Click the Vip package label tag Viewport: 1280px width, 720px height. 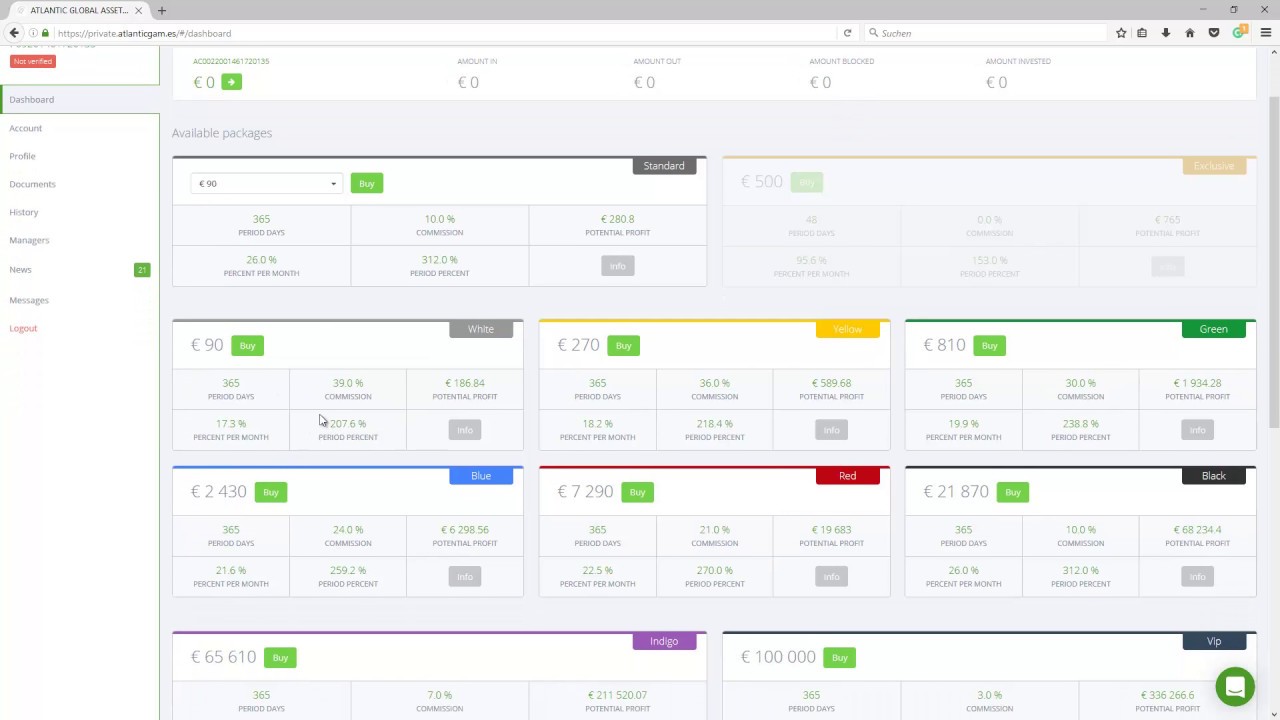tap(1214, 641)
